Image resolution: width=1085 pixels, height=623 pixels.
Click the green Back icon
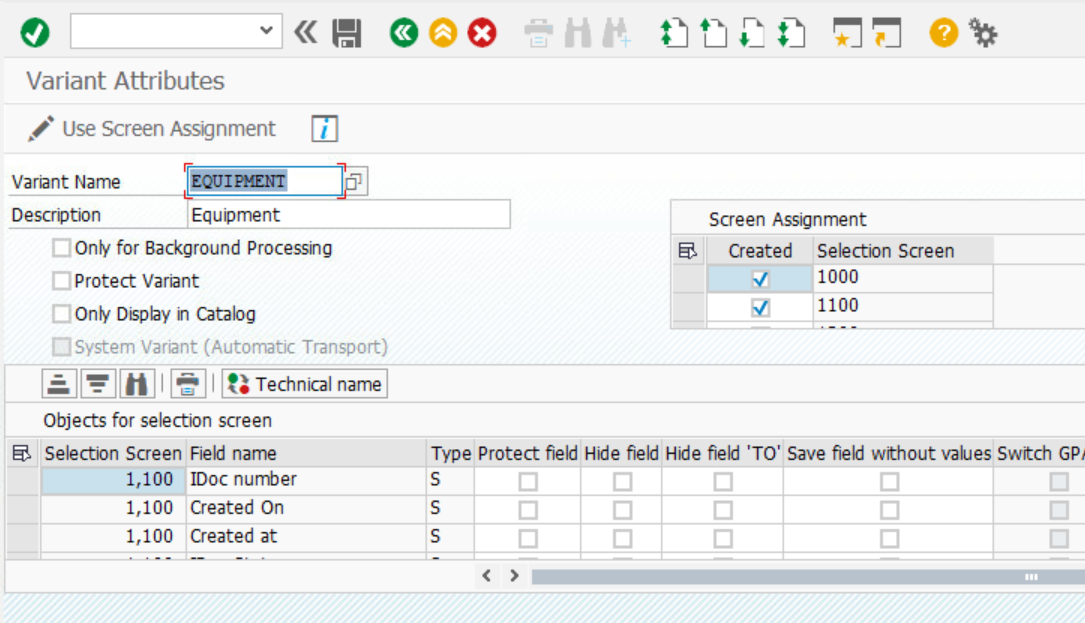(x=404, y=33)
